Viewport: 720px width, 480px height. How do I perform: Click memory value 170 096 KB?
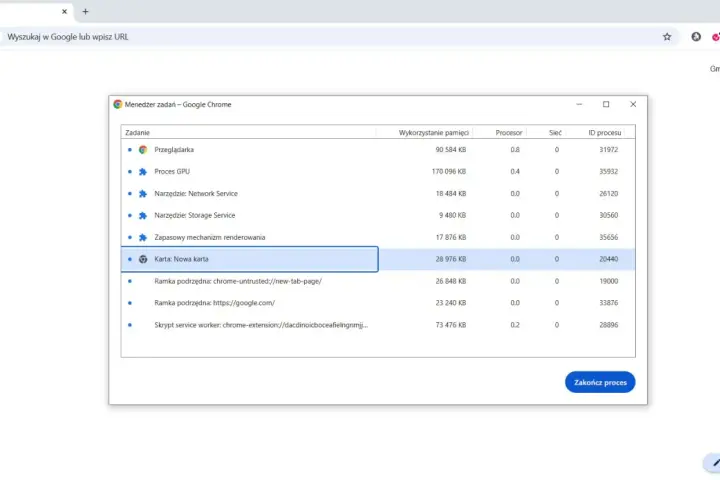[x=449, y=172]
